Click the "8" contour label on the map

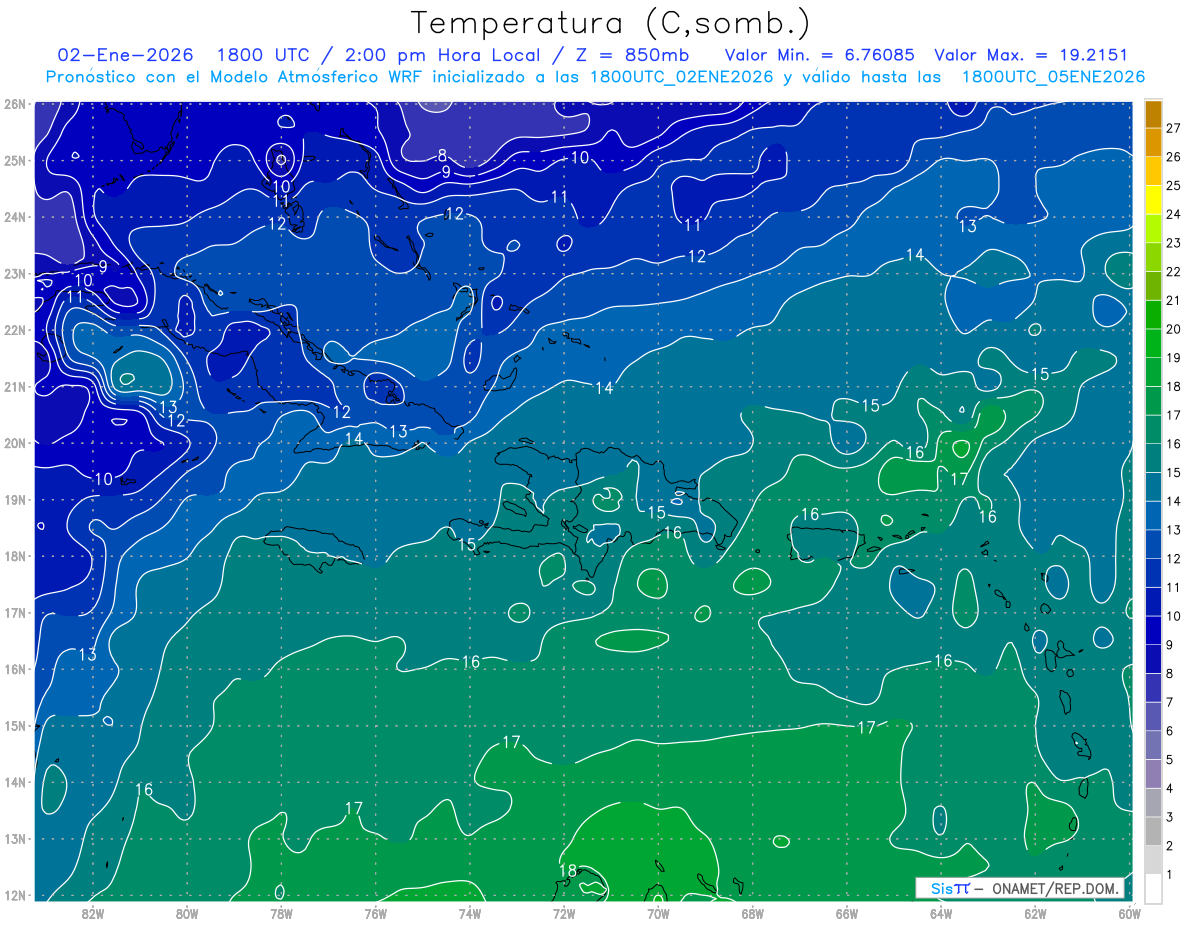tap(442, 155)
